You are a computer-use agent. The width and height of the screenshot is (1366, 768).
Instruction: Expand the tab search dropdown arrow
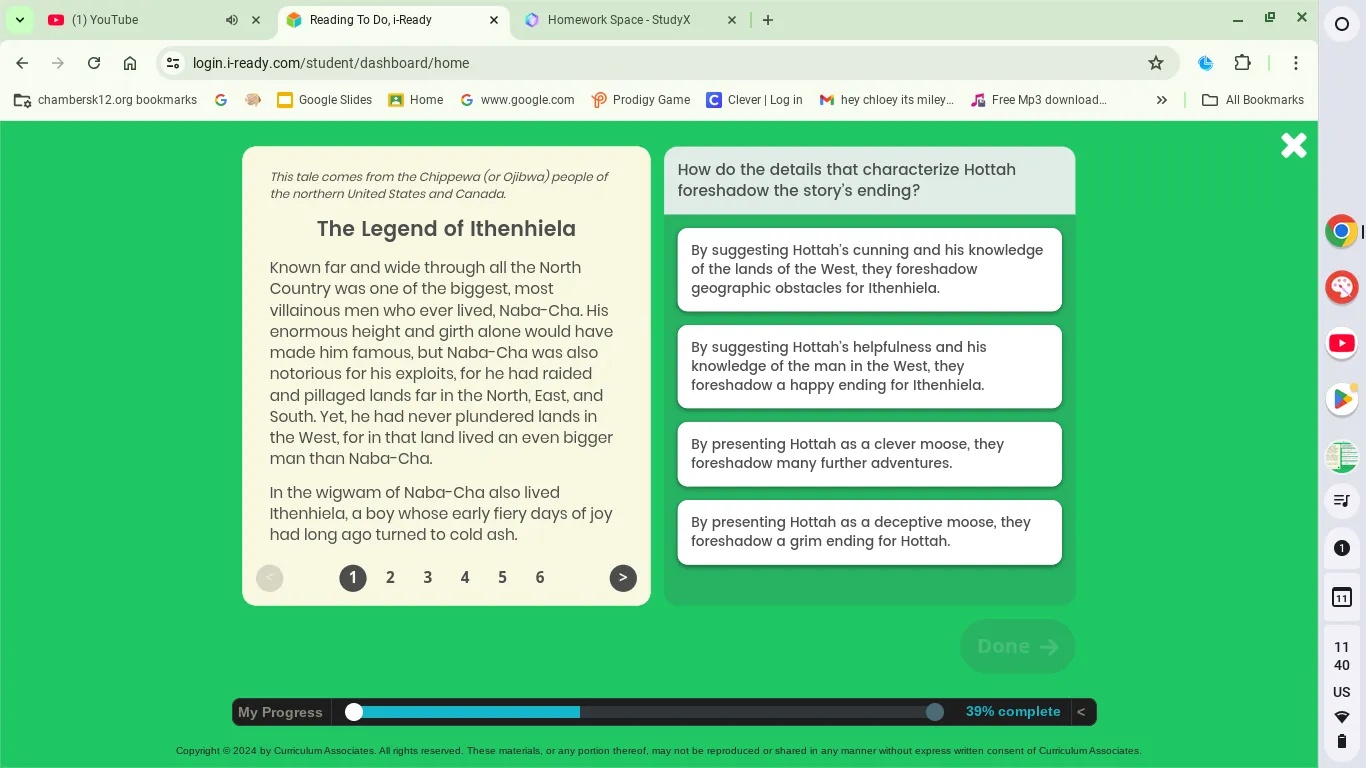pyautogui.click(x=19, y=20)
